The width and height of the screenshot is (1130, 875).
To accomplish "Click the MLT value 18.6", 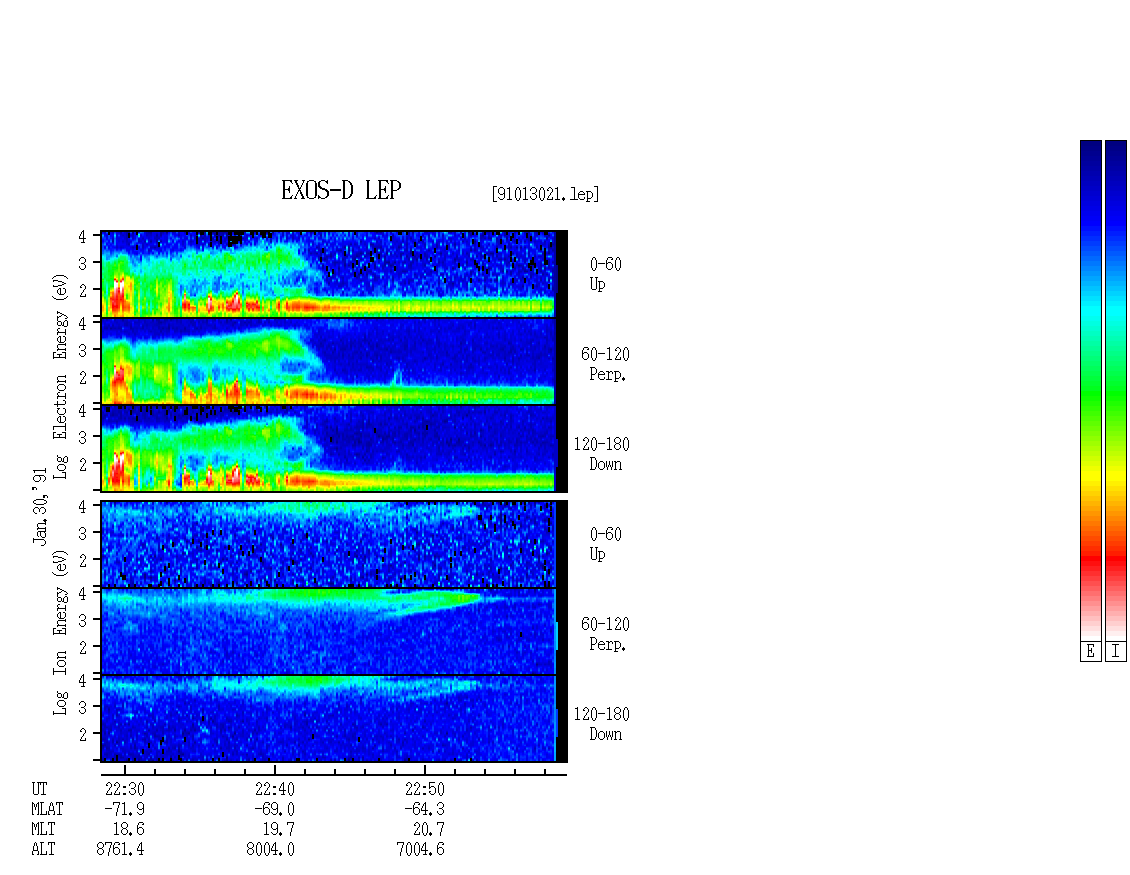I will [128, 830].
